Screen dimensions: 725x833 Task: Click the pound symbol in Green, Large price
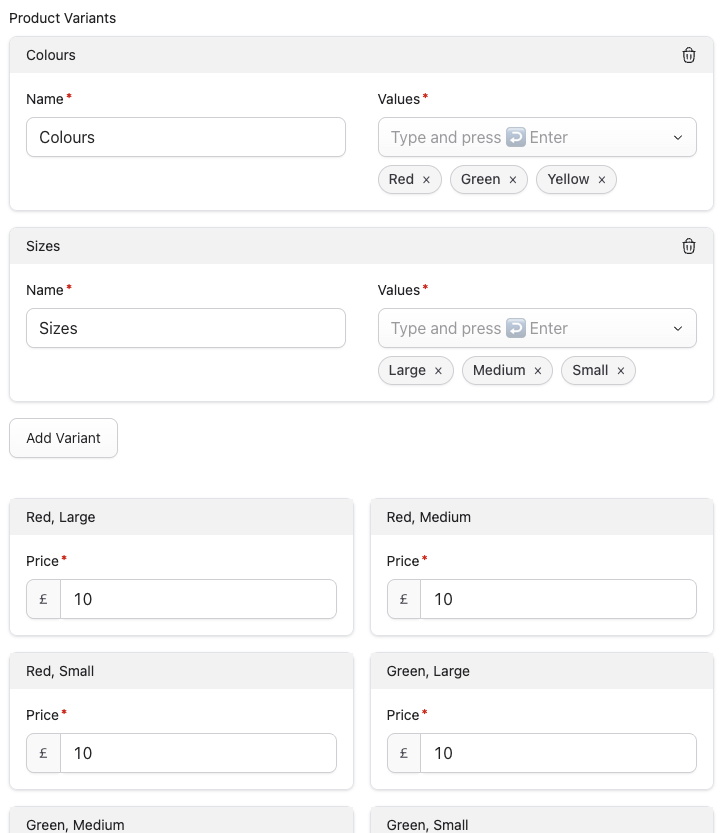pos(404,753)
